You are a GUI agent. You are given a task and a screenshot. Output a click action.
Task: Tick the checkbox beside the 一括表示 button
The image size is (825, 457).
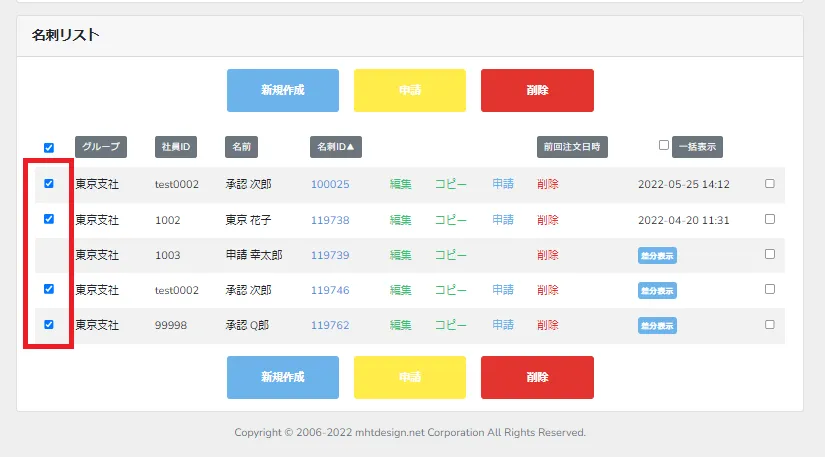(x=664, y=145)
